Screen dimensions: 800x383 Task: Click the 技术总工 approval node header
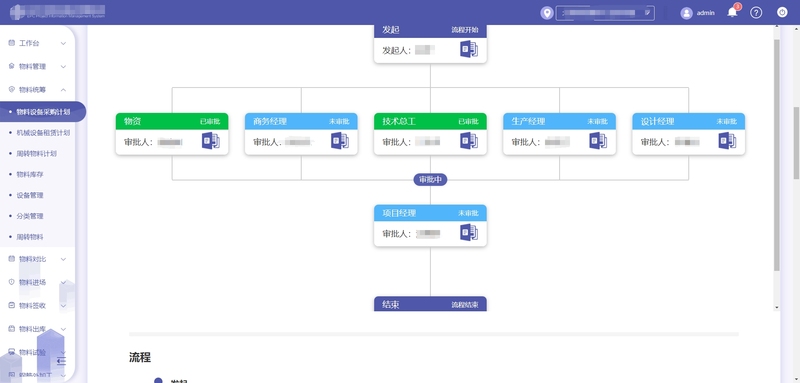(x=430, y=121)
